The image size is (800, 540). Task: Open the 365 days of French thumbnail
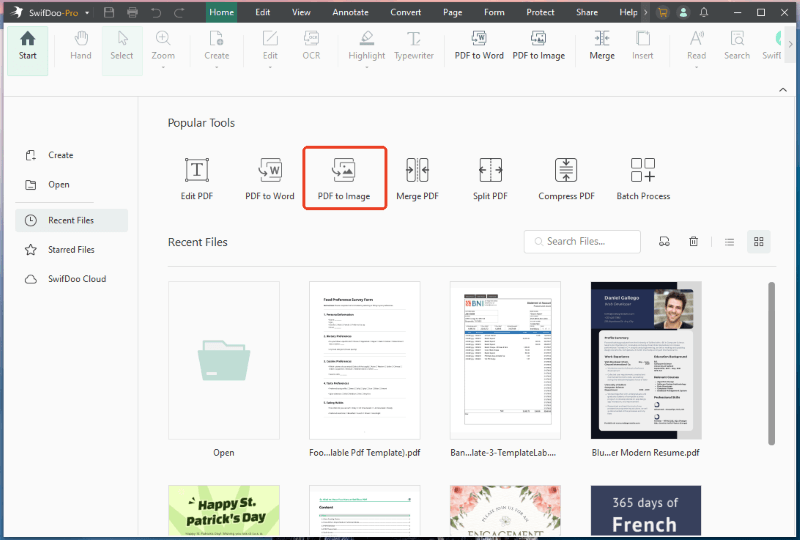click(646, 510)
